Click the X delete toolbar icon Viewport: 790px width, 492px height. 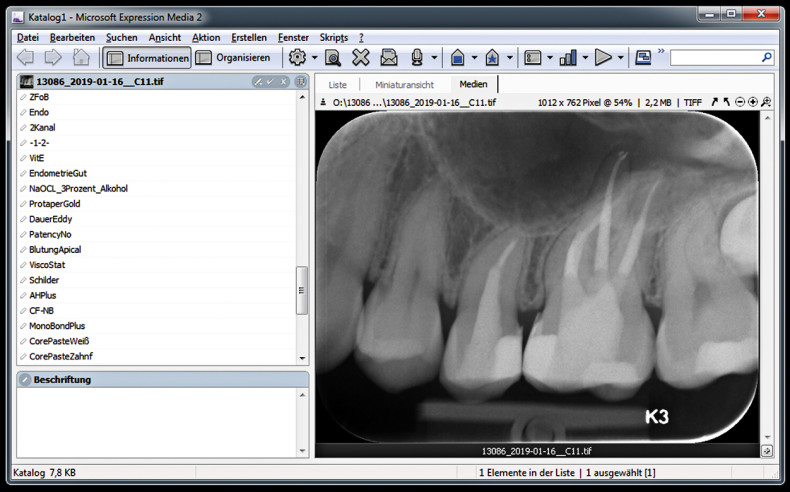tap(361, 57)
